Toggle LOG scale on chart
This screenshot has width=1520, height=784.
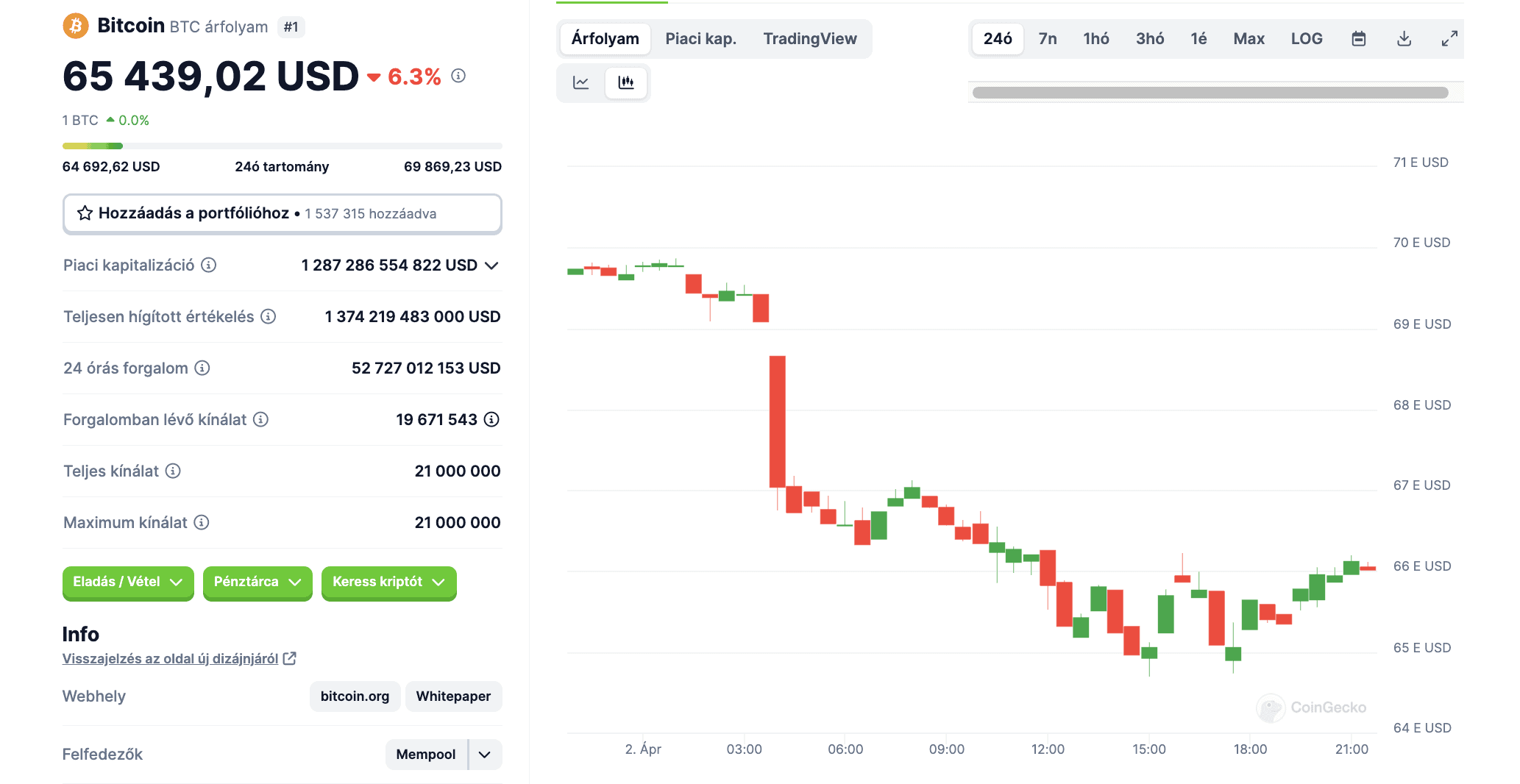click(x=1307, y=39)
